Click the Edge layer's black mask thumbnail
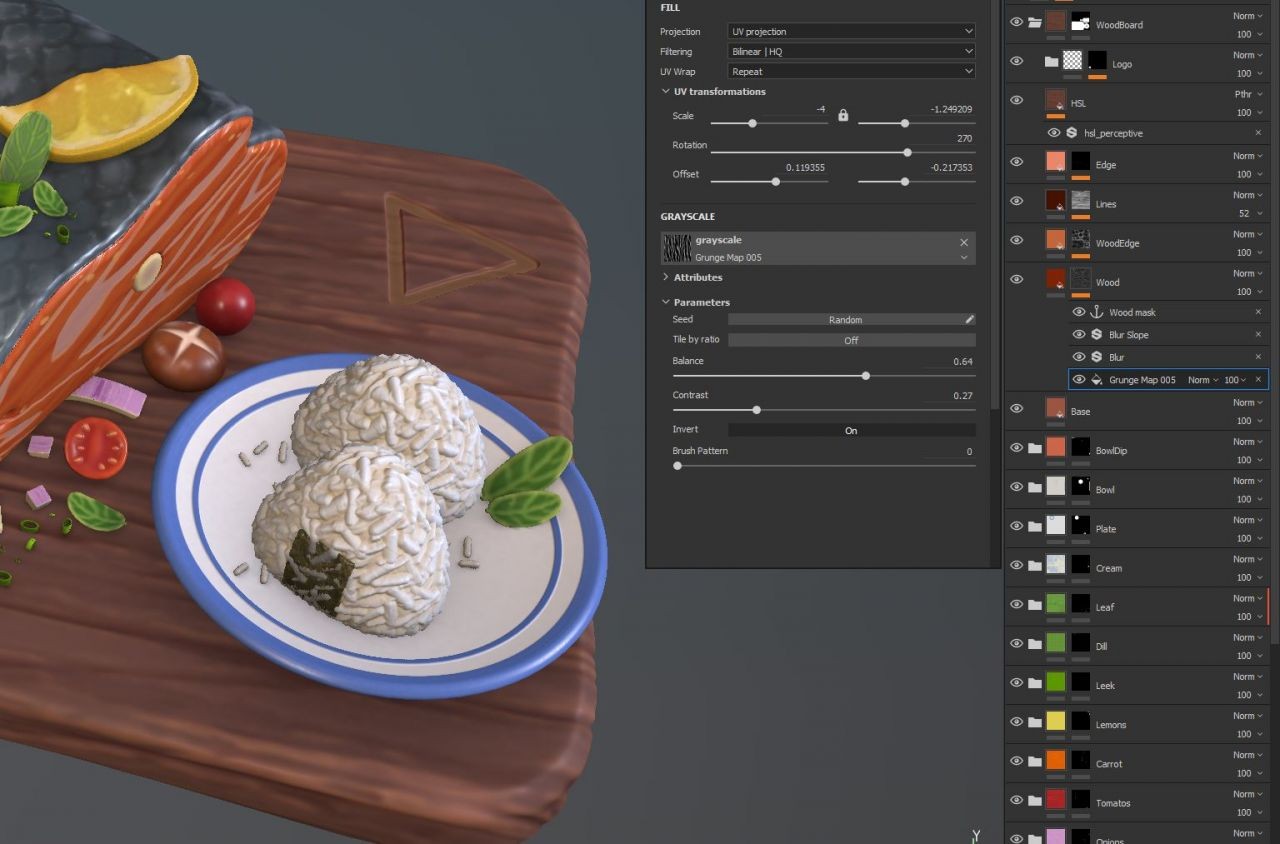The image size is (1280, 844). 1080,161
